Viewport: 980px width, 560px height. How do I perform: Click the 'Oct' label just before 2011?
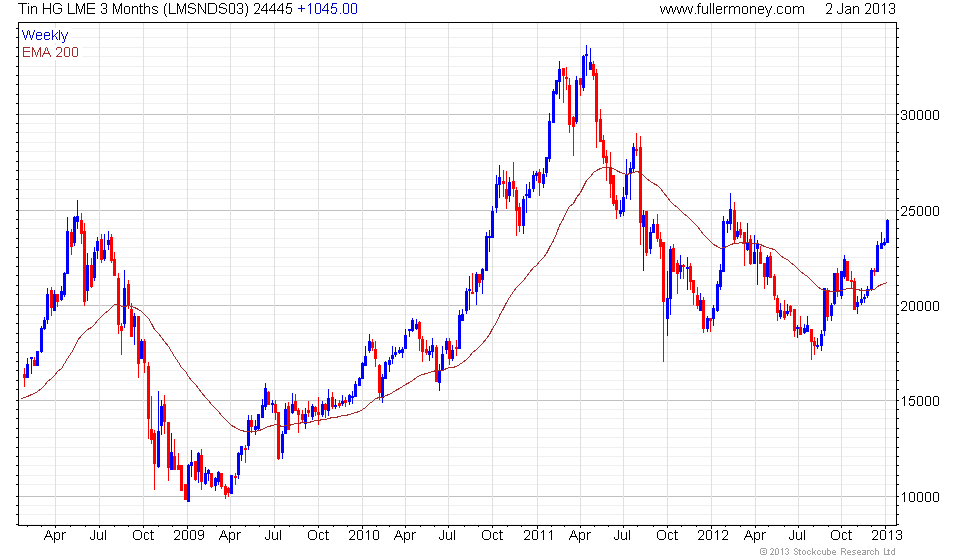tap(492, 536)
